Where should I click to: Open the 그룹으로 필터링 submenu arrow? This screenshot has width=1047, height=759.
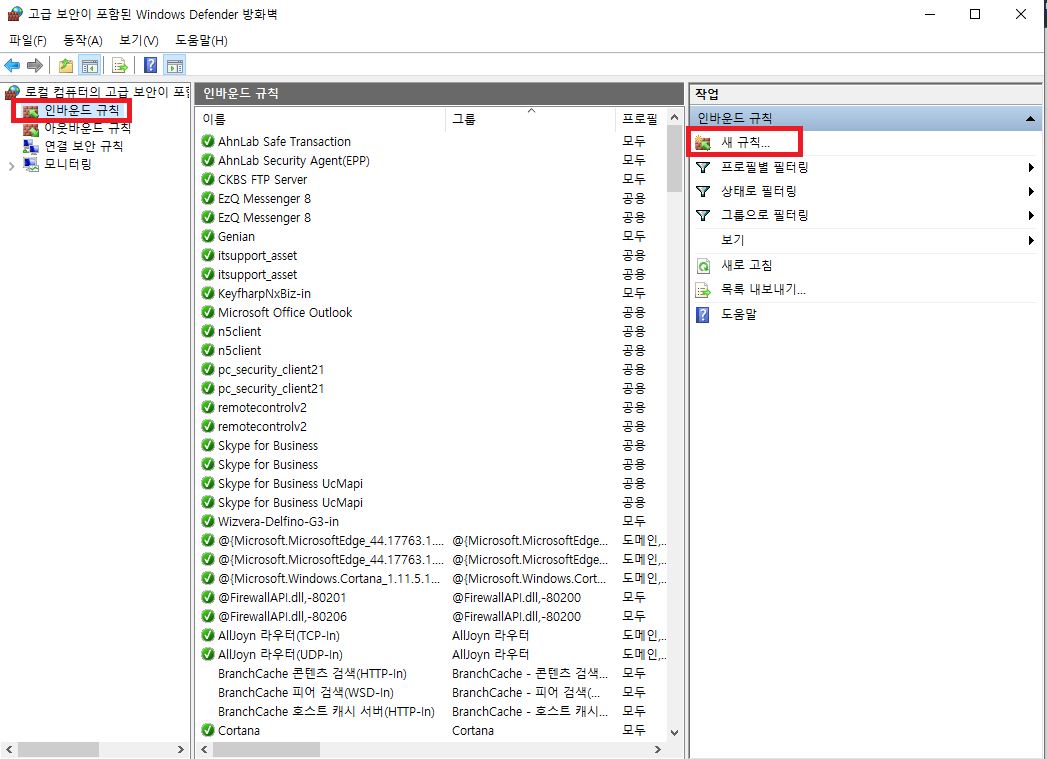pyautogui.click(x=1031, y=216)
